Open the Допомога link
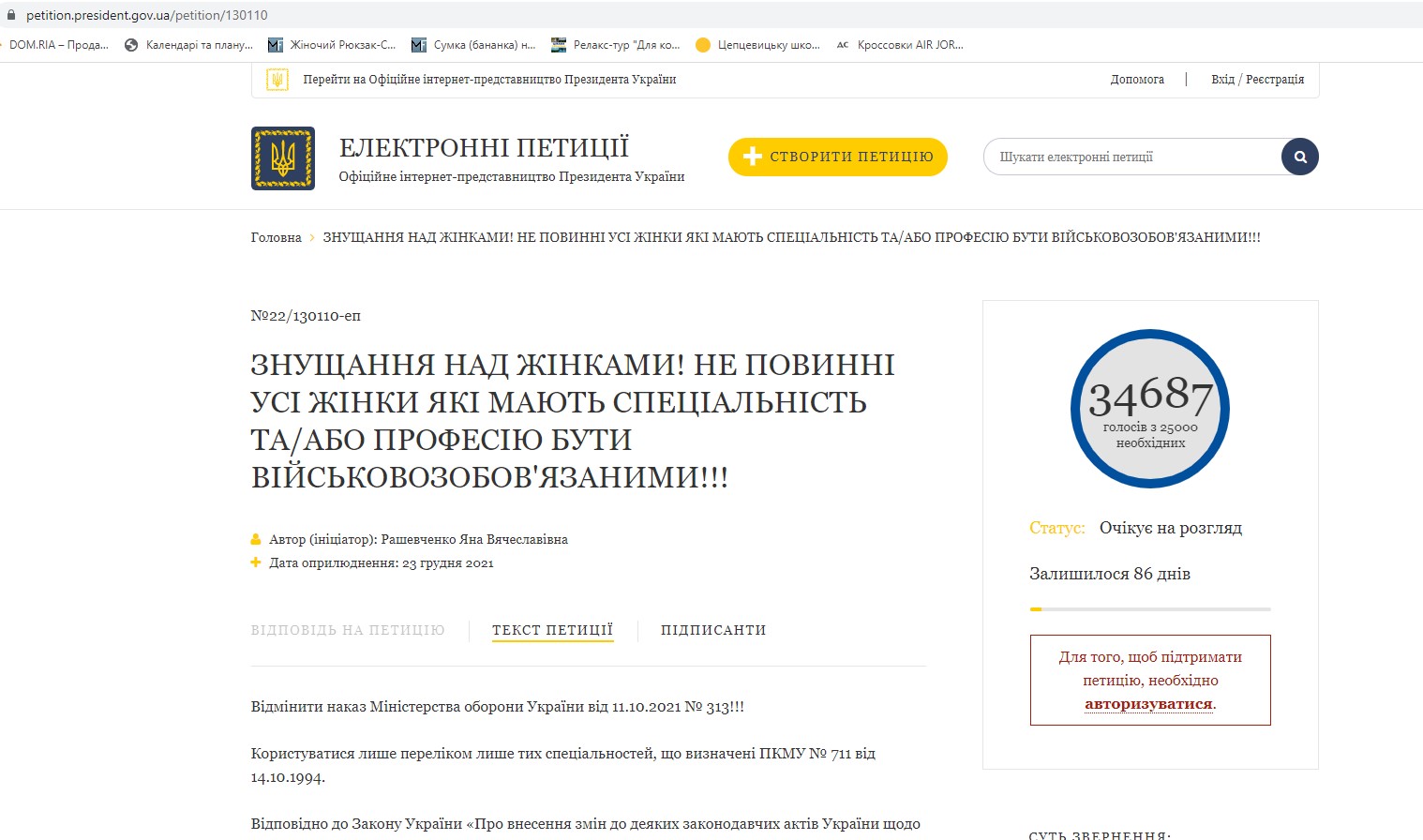Screen dimensions: 1423x840 (x=1137, y=80)
